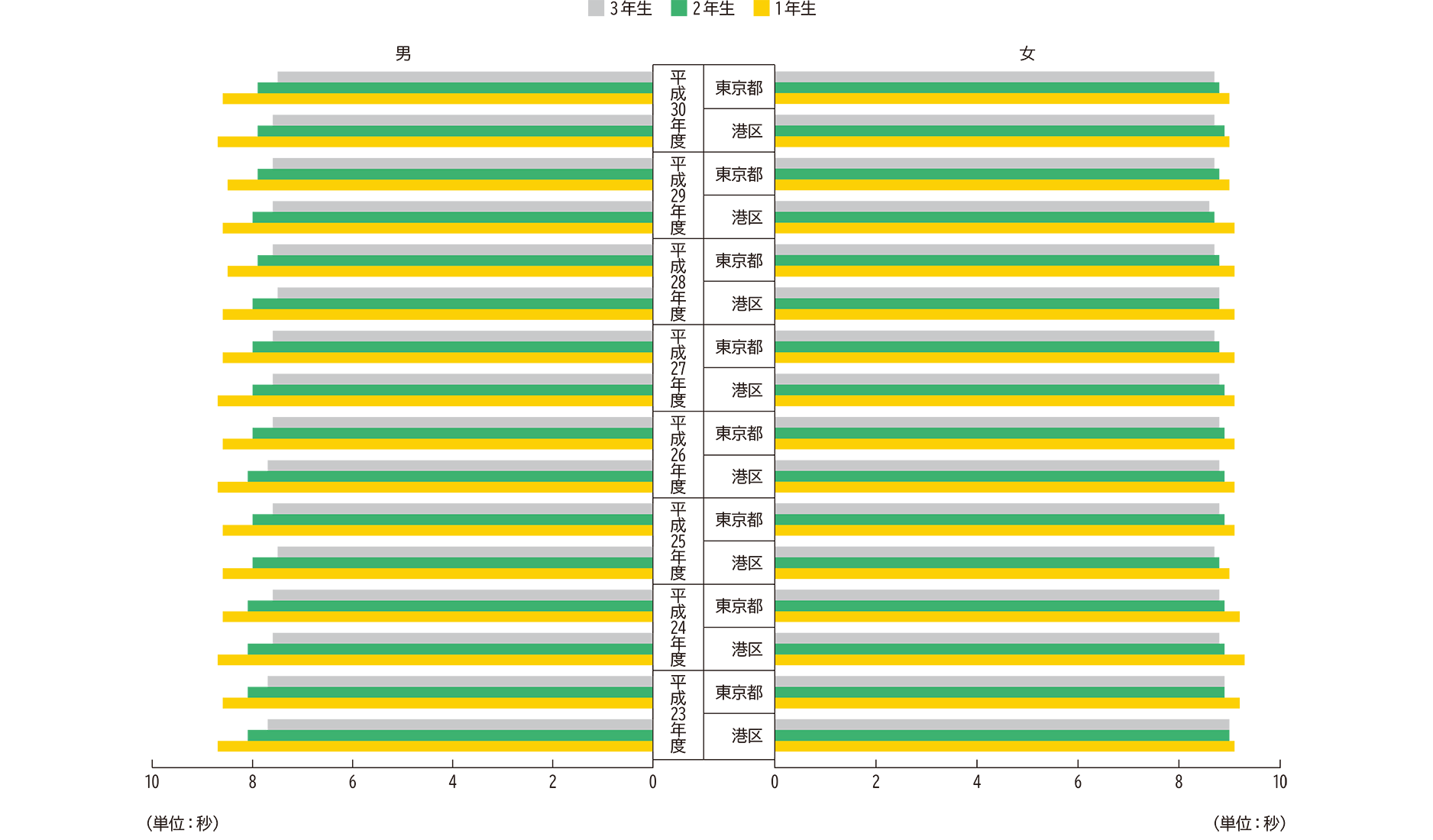Click male yellow bar for 平成30年度 東京都
This screenshot has width=1433, height=840.
[438, 99]
